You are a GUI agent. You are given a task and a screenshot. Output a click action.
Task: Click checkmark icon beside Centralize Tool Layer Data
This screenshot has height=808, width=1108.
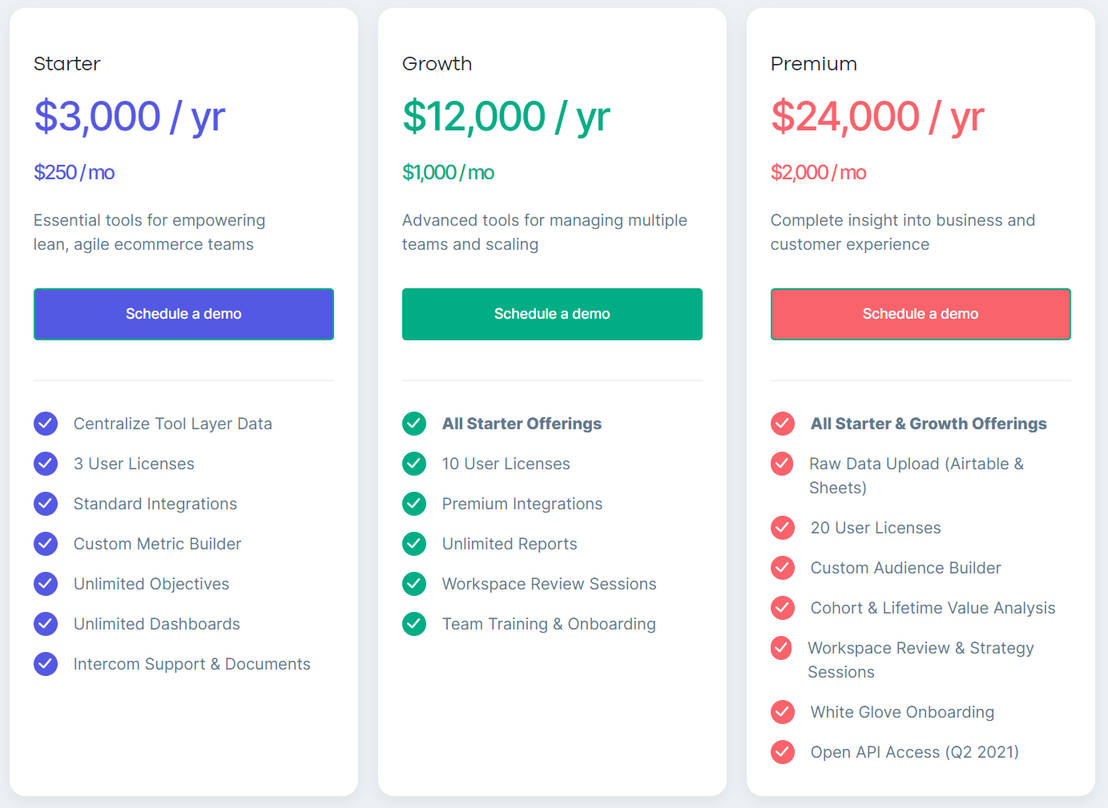46,424
